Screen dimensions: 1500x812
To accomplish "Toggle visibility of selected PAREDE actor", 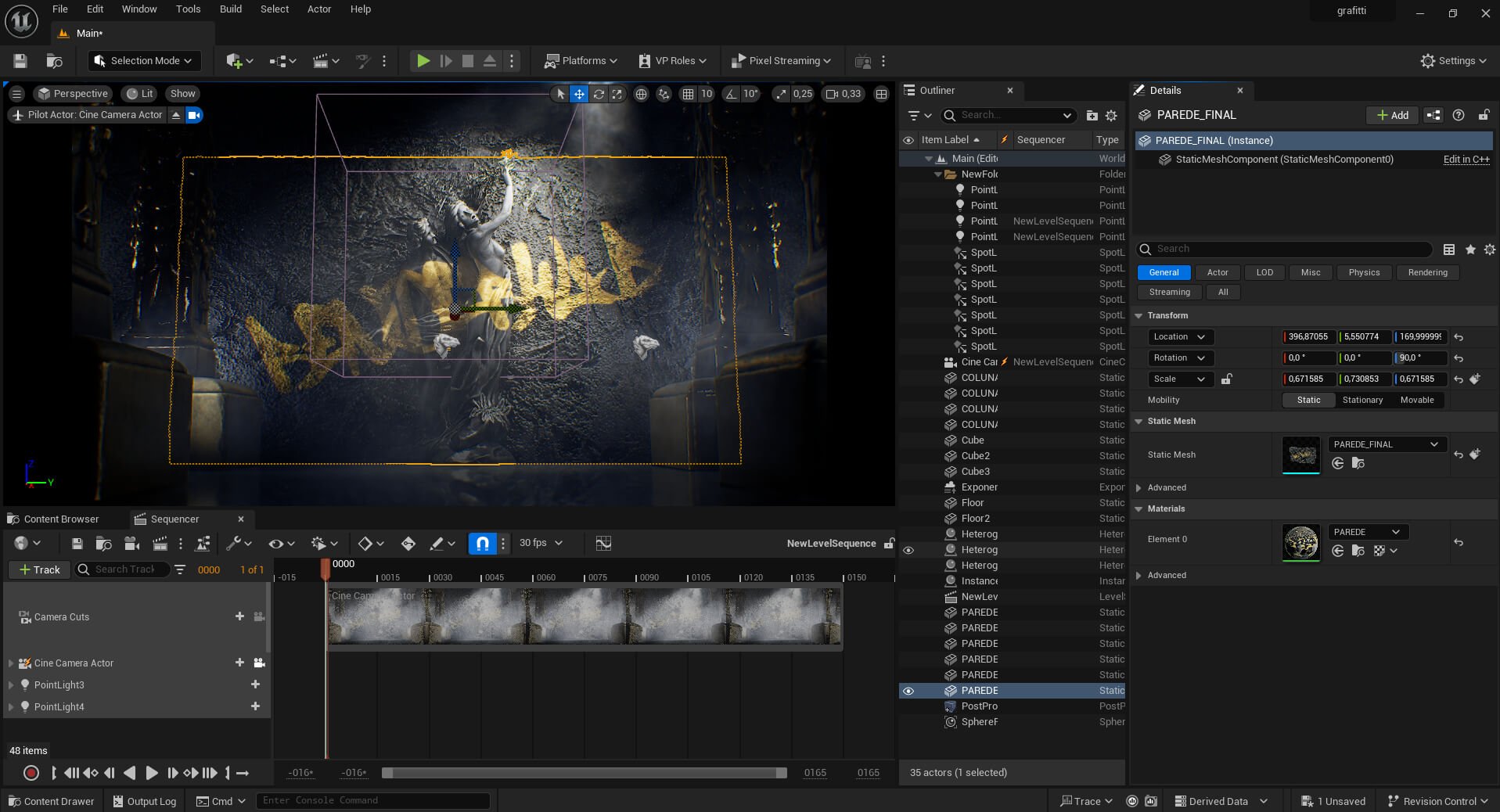I will point(908,691).
